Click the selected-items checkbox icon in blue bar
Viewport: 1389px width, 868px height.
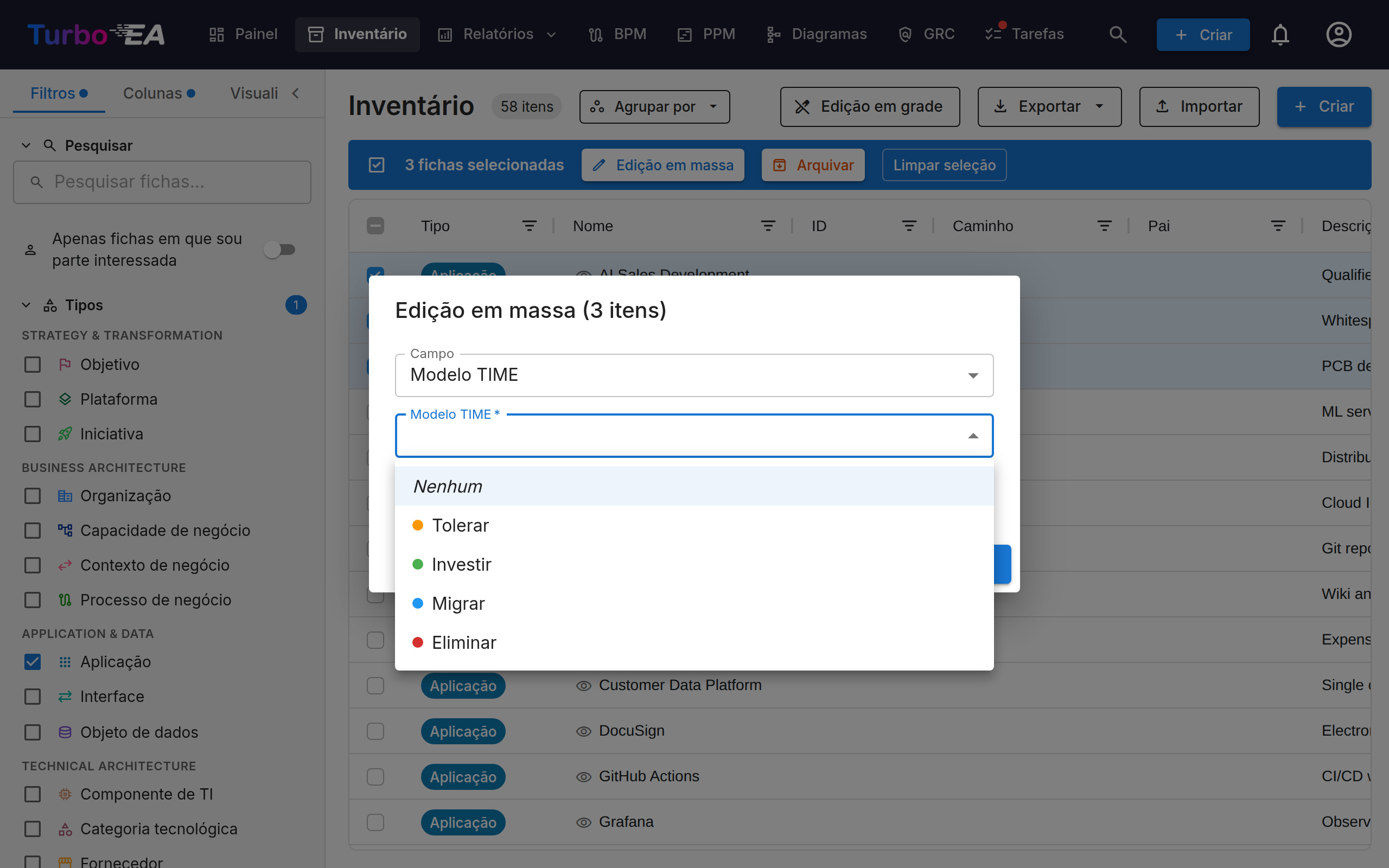click(x=377, y=165)
